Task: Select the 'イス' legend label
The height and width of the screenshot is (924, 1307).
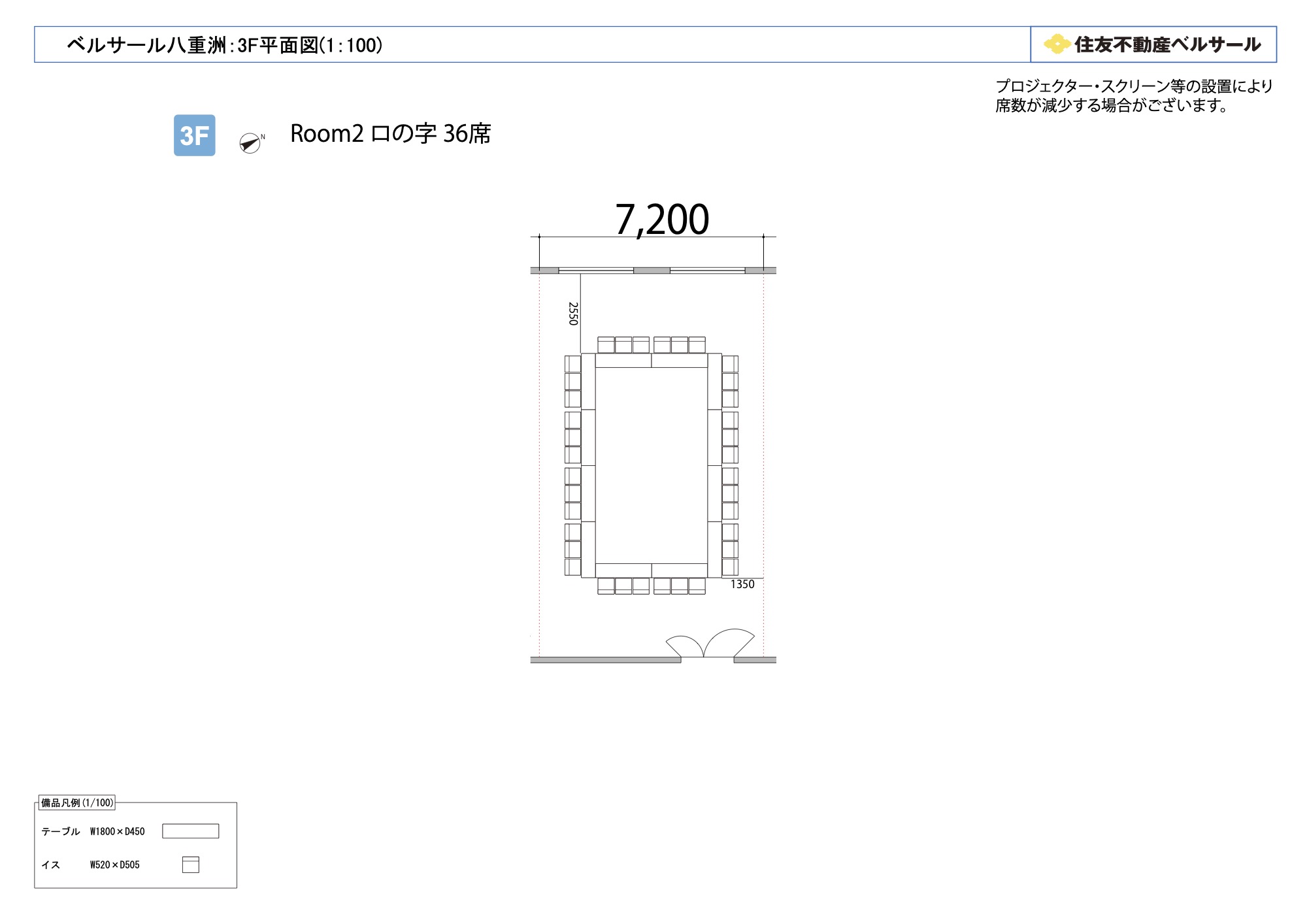Action: click(50, 865)
